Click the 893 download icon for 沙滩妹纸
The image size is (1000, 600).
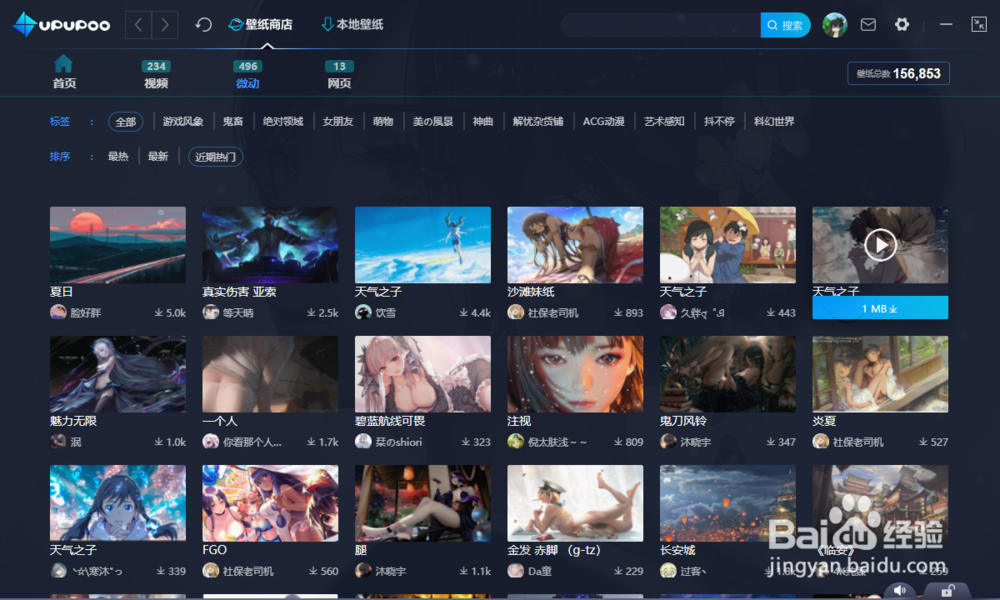tap(618, 312)
